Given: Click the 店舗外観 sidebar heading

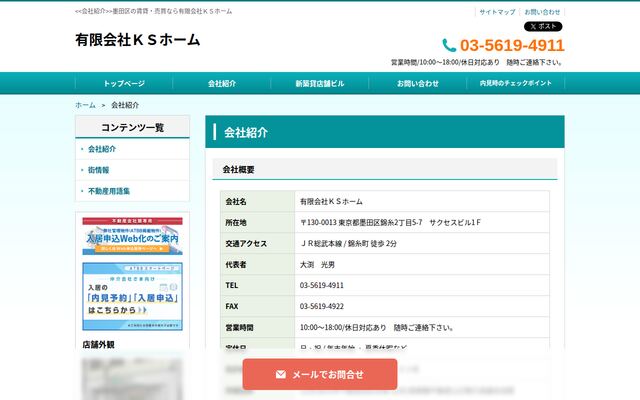Looking at the screenshot, I should coord(98,345).
